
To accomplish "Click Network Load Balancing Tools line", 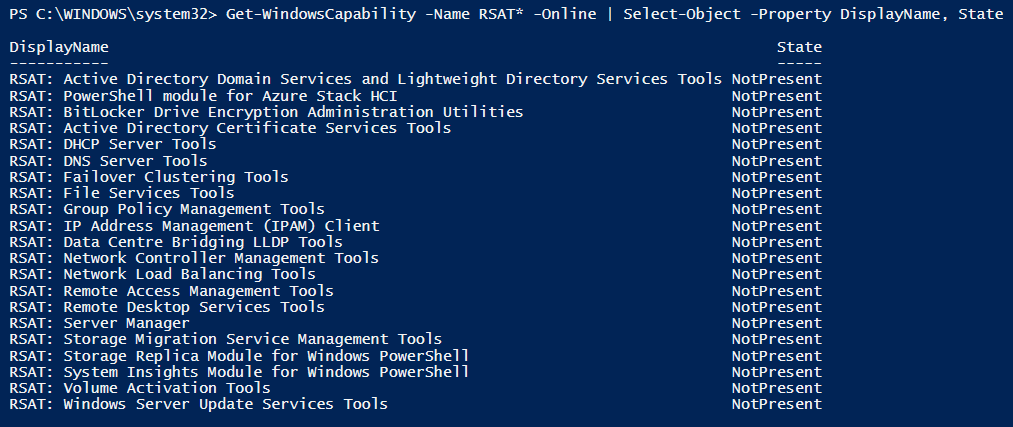I will click(x=163, y=275).
